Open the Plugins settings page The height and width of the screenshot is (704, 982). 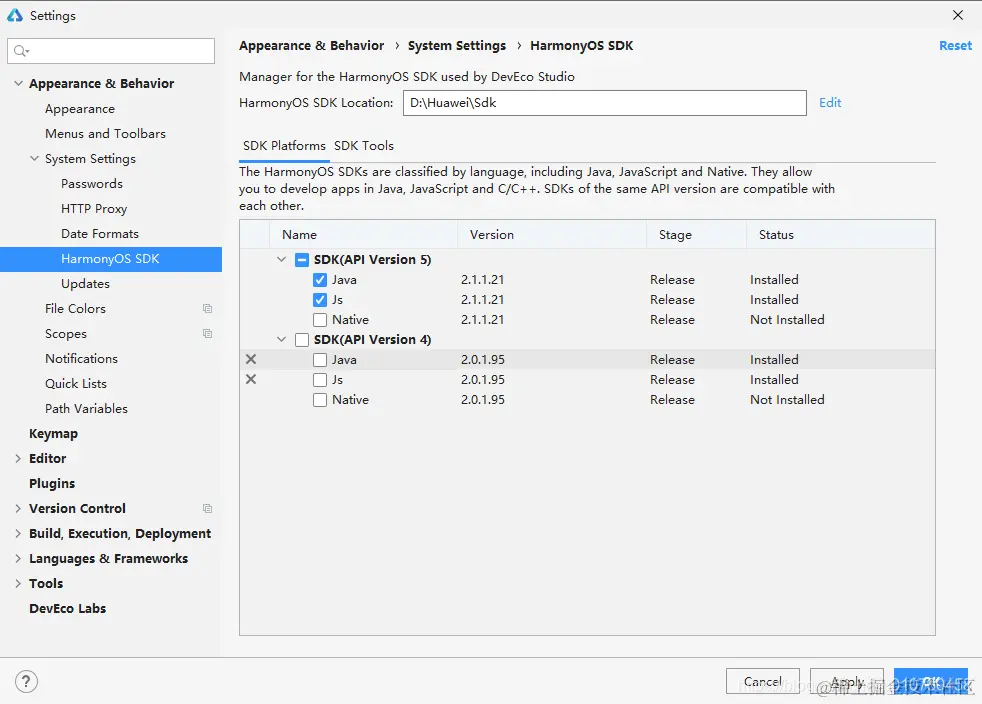(x=52, y=484)
